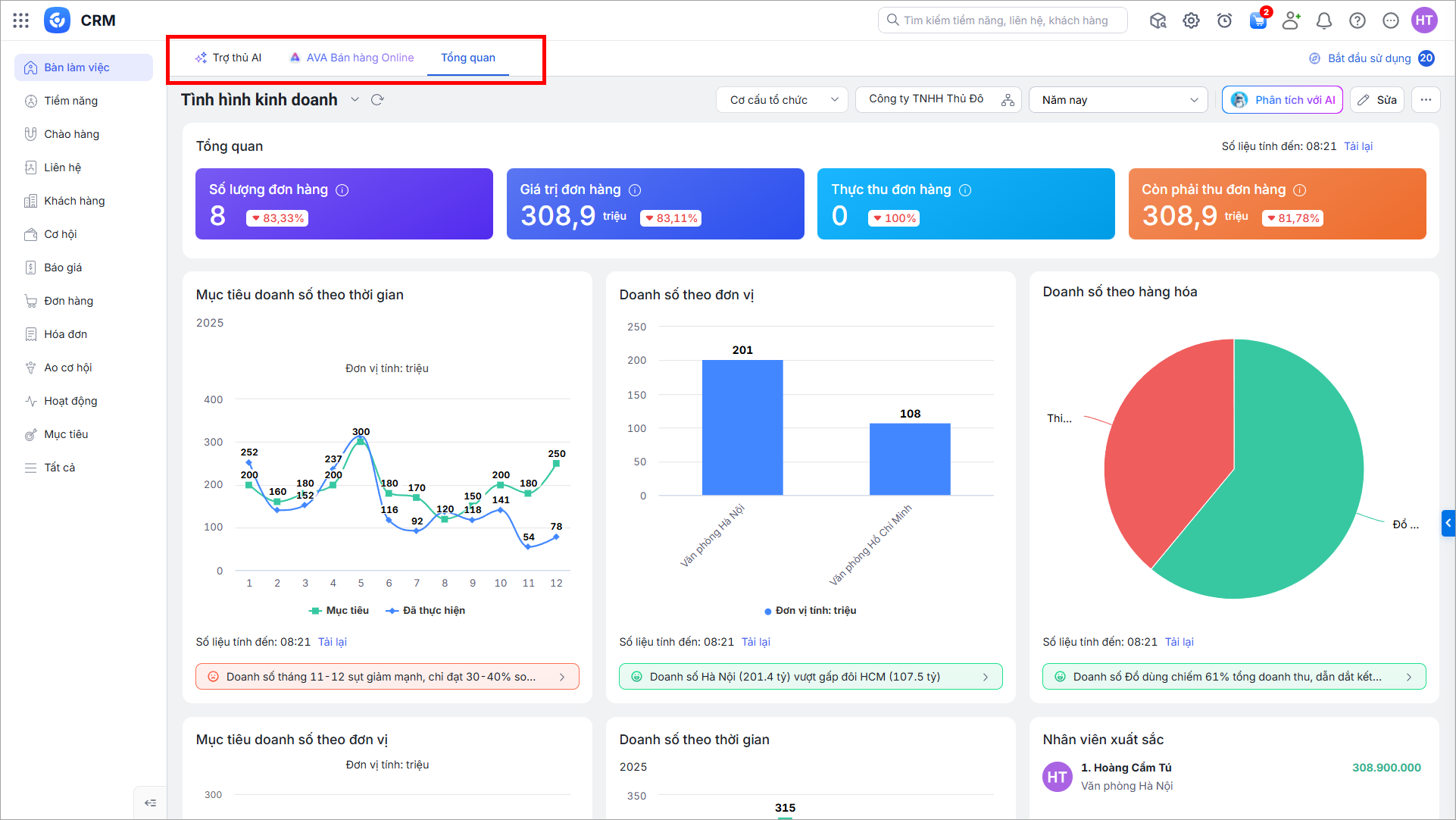Refresh the Tình hình kinh doanh dashboard
Viewport: 1456px width, 820px height.
(x=377, y=100)
